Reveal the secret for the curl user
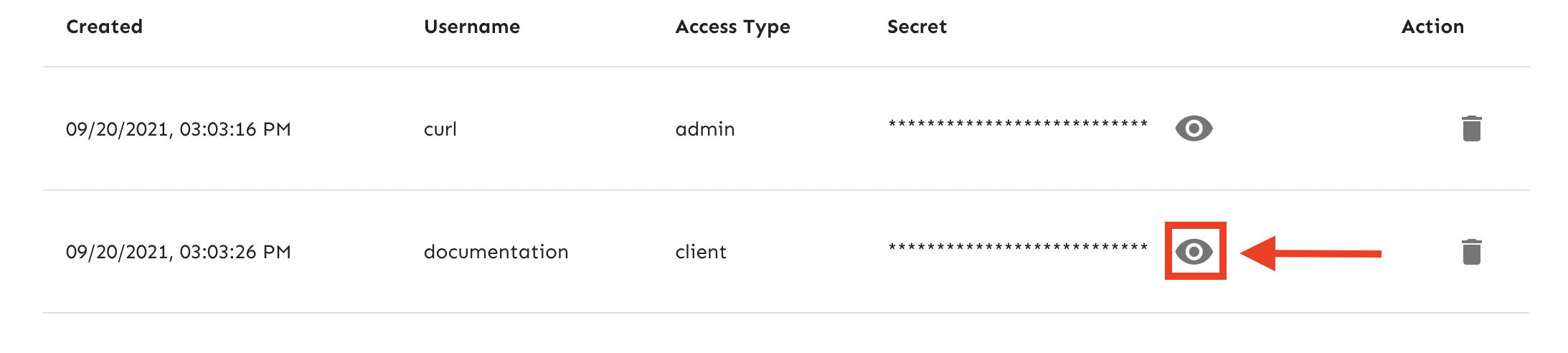1568x353 pixels. (1194, 128)
